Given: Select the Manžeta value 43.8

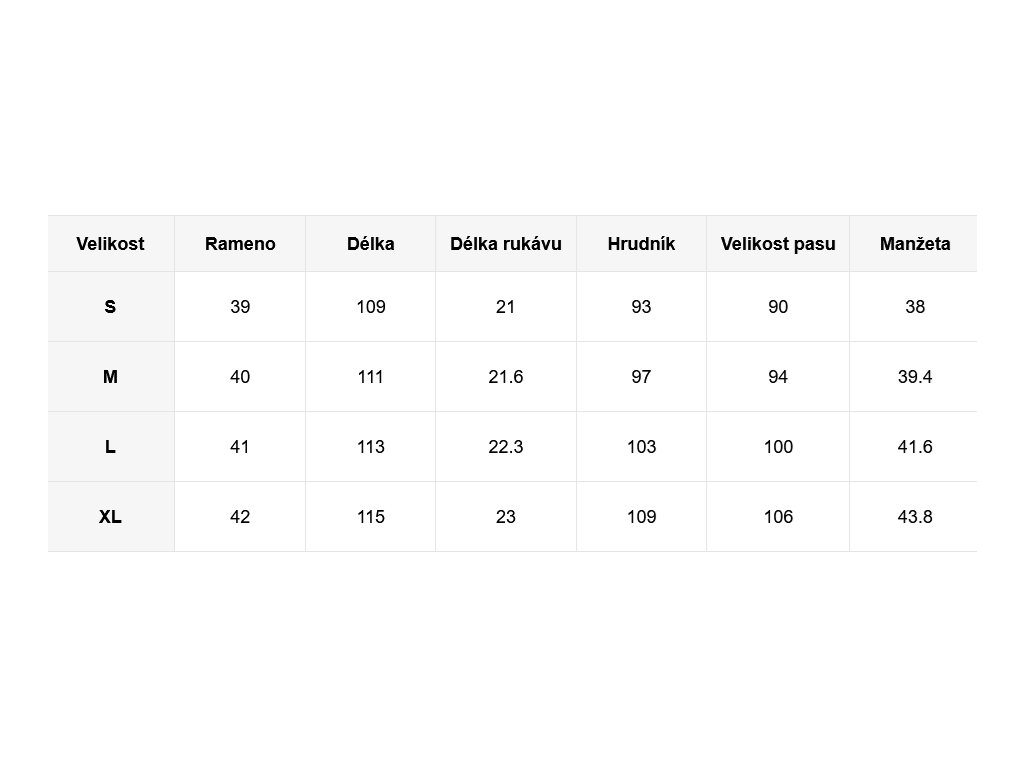Looking at the screenshot, I should 915,517.
